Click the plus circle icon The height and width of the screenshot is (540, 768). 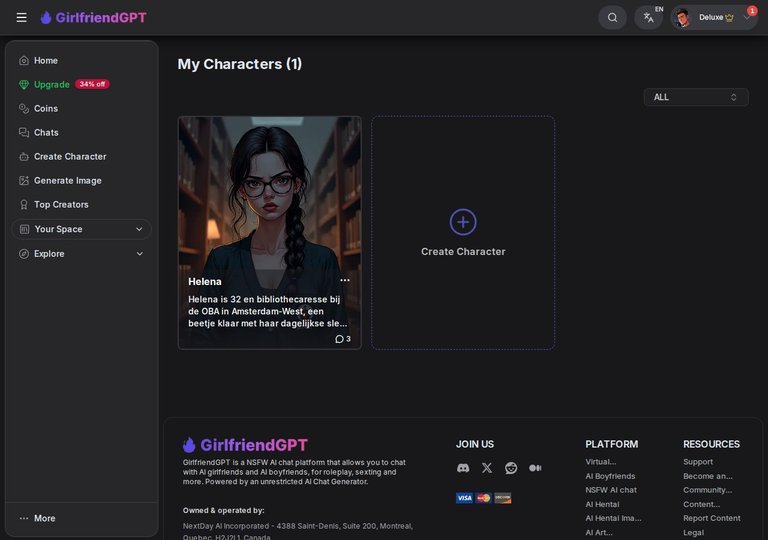[x=463, y=222]
